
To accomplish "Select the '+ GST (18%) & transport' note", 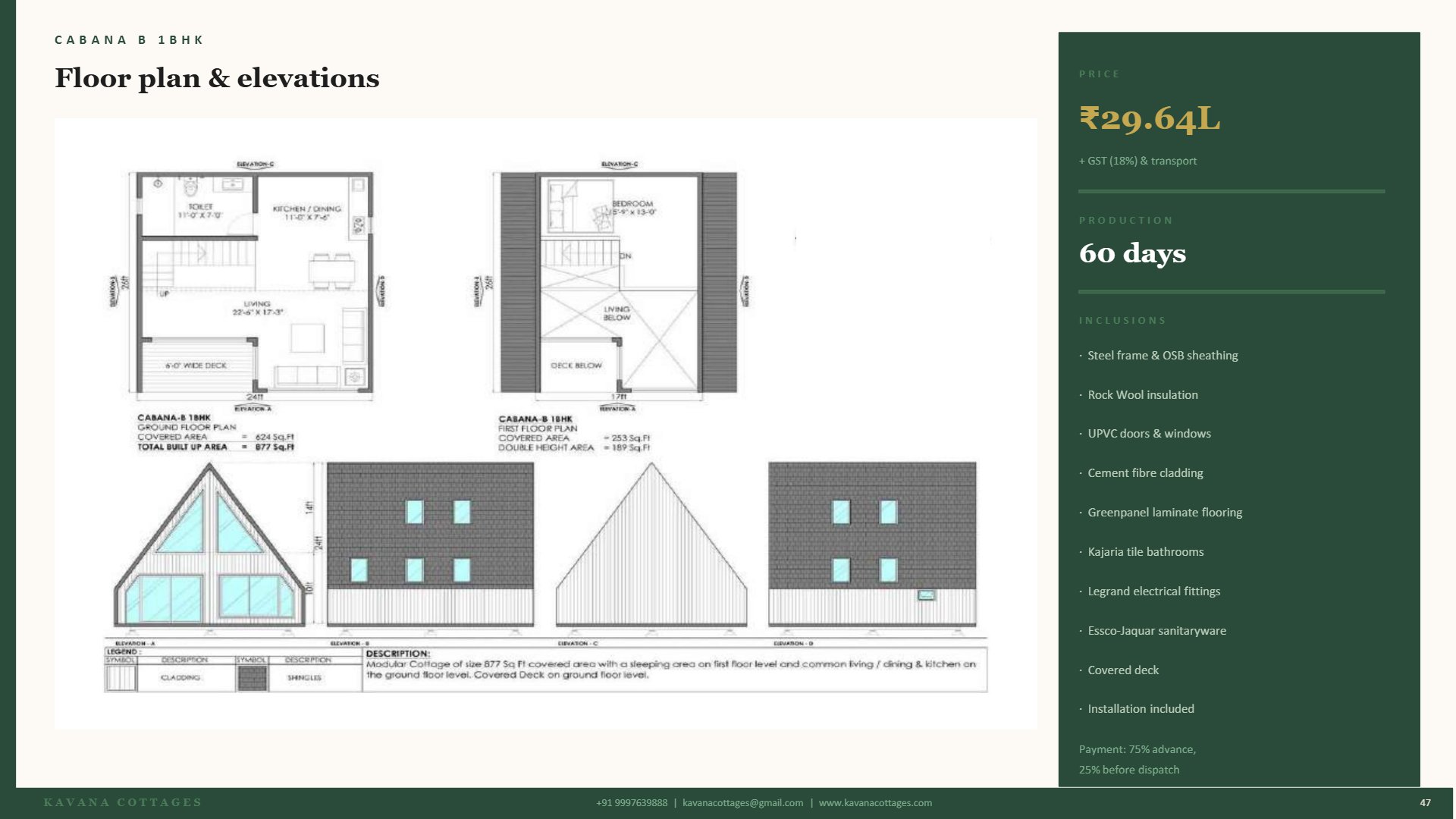I will (1137, 161).
